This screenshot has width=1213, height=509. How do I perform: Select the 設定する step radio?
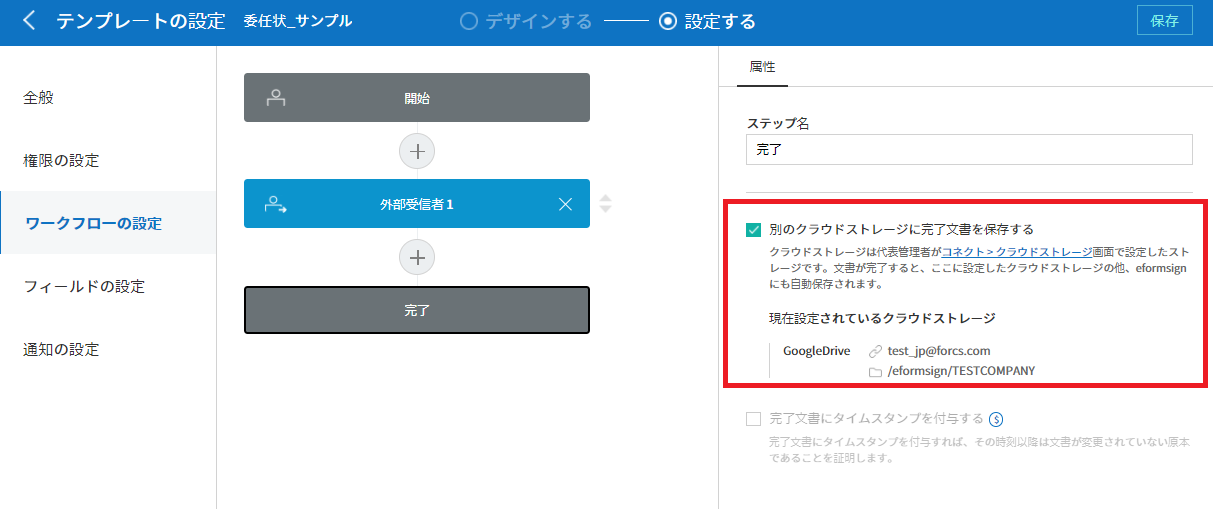(669, 21)
